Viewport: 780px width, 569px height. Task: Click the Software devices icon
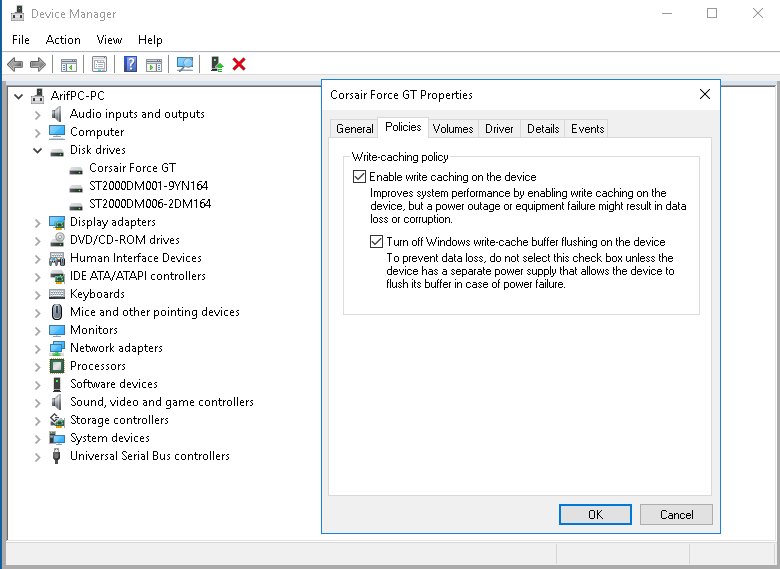point(57,384)
